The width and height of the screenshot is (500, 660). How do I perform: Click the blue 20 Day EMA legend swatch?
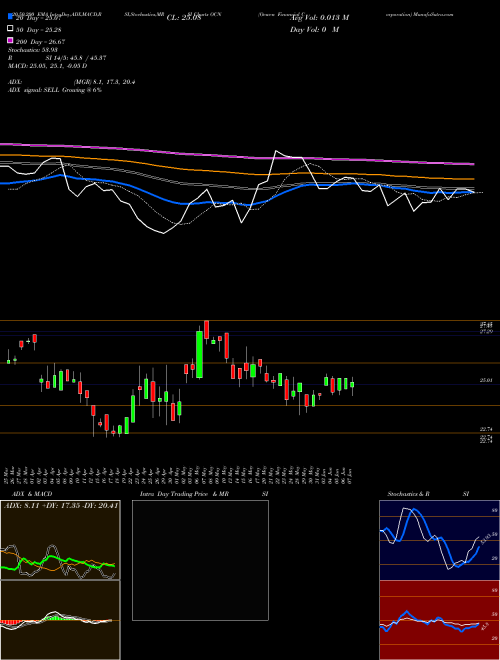coord(10,17)
